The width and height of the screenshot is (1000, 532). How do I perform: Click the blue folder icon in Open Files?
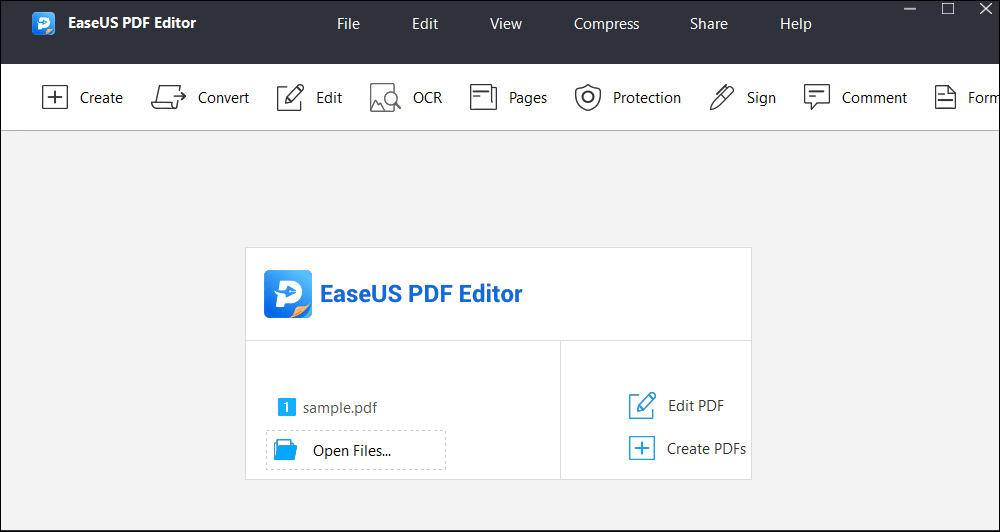[285, 450]
